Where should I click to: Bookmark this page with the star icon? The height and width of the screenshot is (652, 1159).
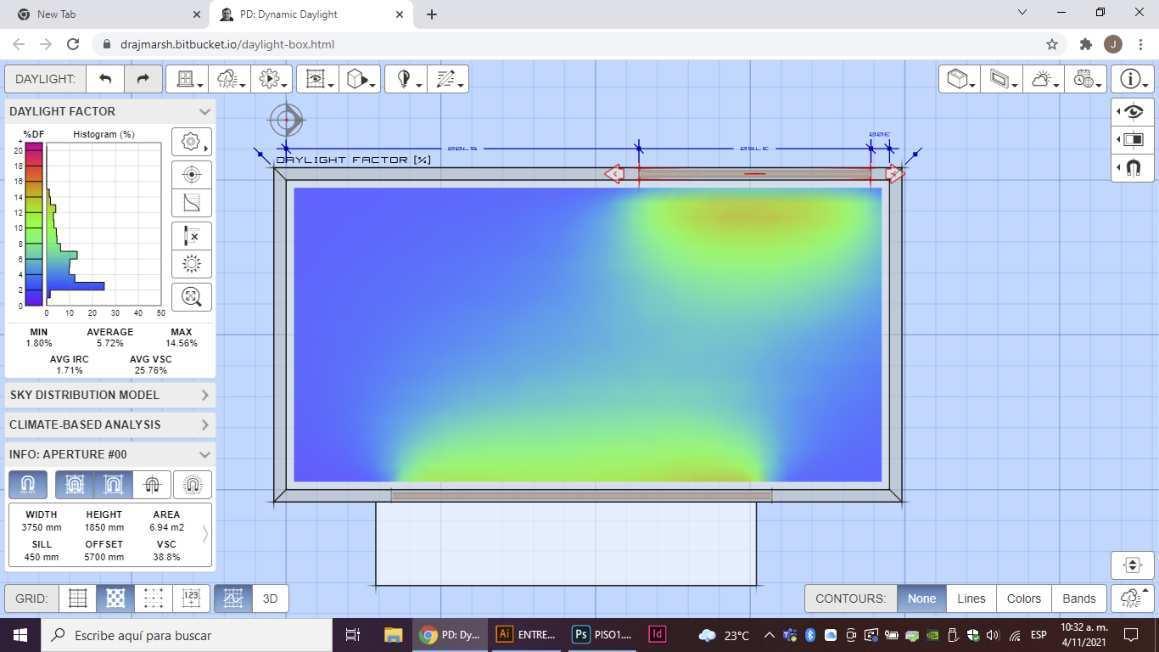(x=1052, y=44)
